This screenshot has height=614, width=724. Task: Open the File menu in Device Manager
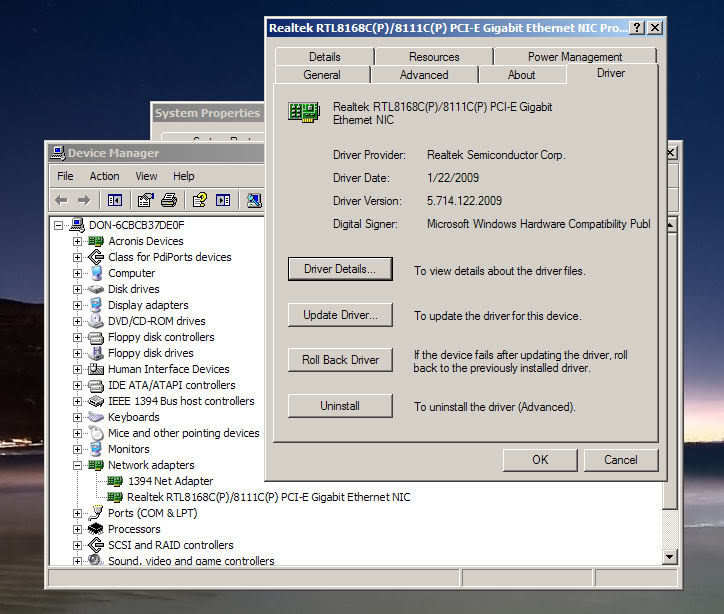point(65,176)
